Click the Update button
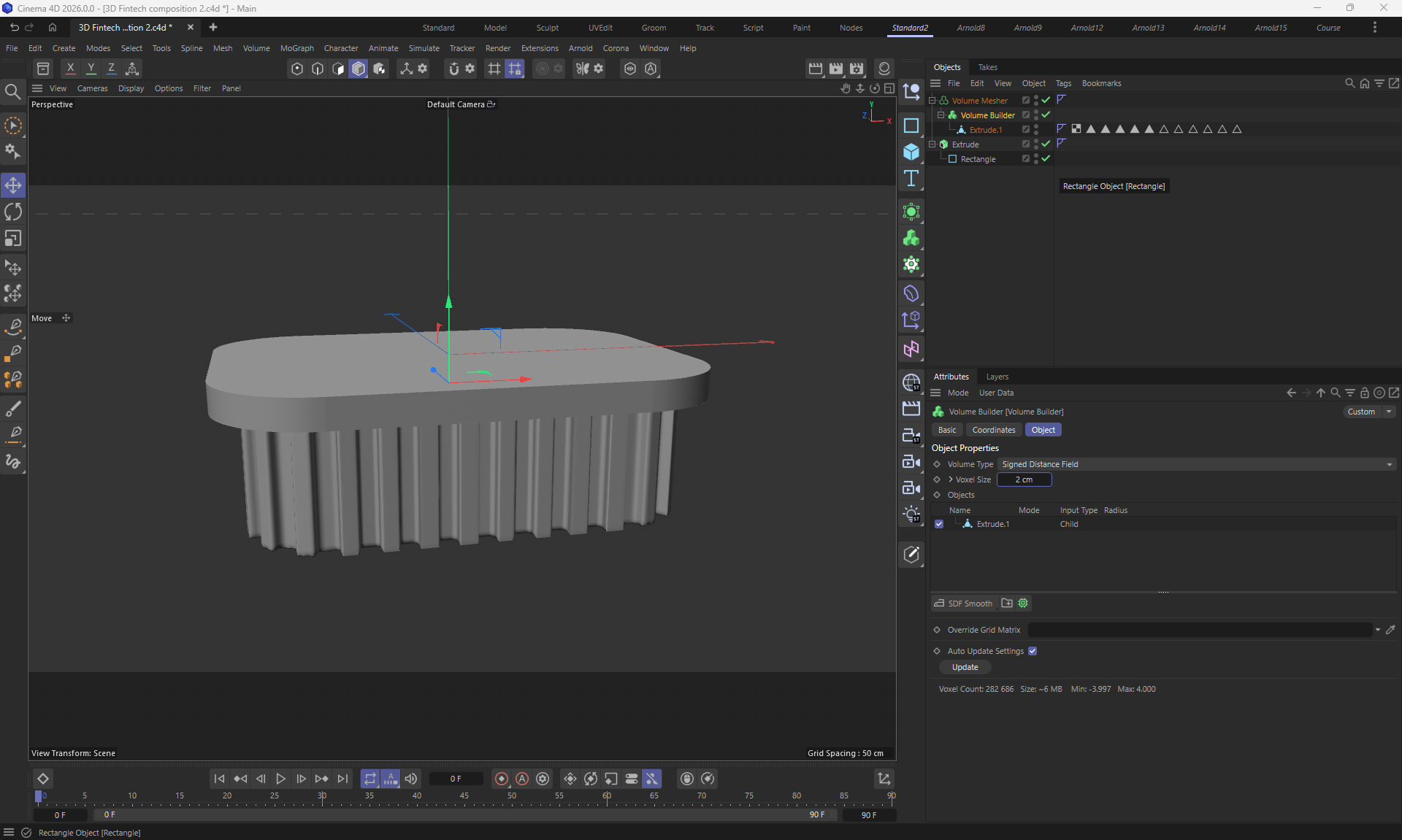1402x840 pixels. pyautogui.click(x=965, y=667)
